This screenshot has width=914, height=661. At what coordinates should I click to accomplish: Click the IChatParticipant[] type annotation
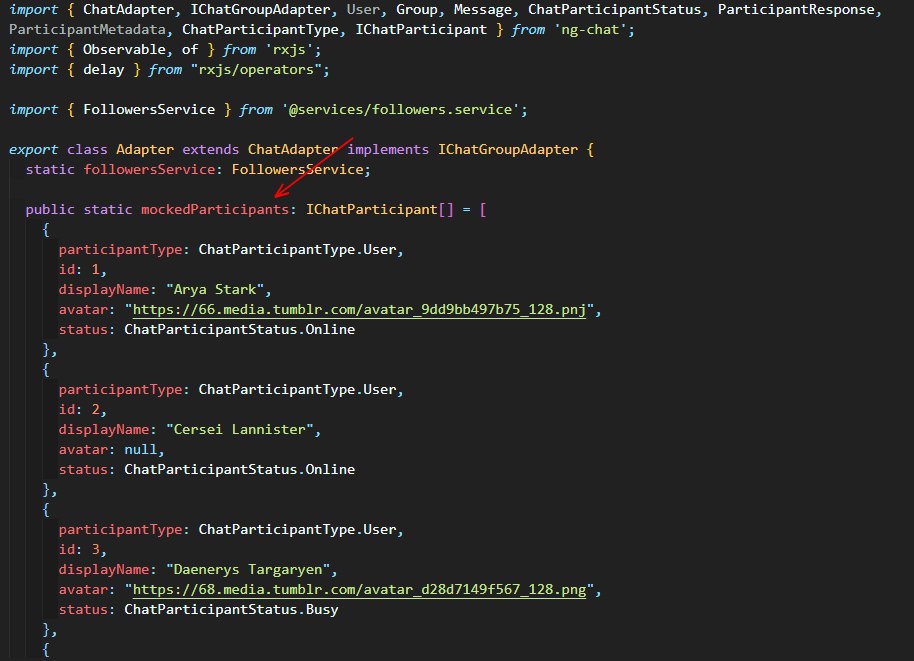(379, 209)
